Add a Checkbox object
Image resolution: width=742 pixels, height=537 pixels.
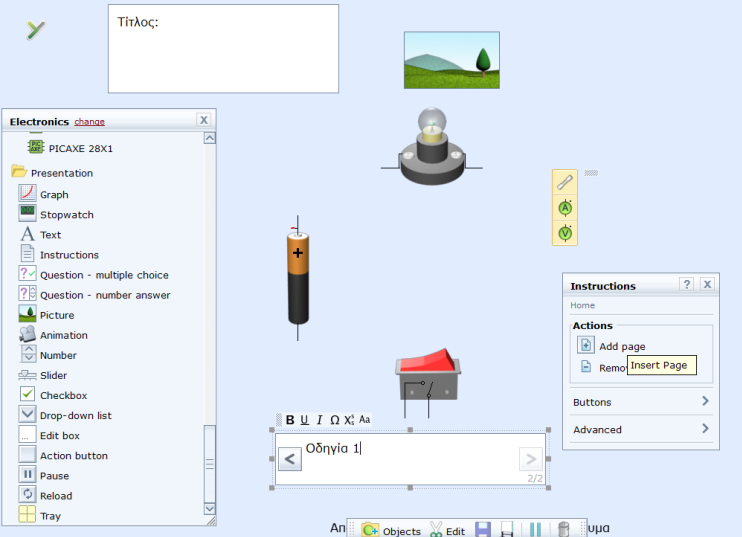53,395
